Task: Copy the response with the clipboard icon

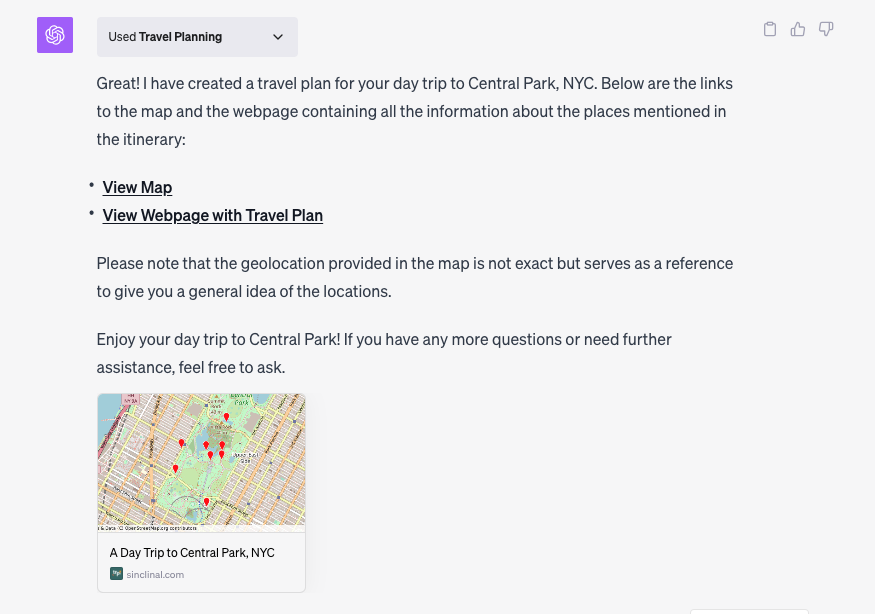Action: tap(770, 29)
